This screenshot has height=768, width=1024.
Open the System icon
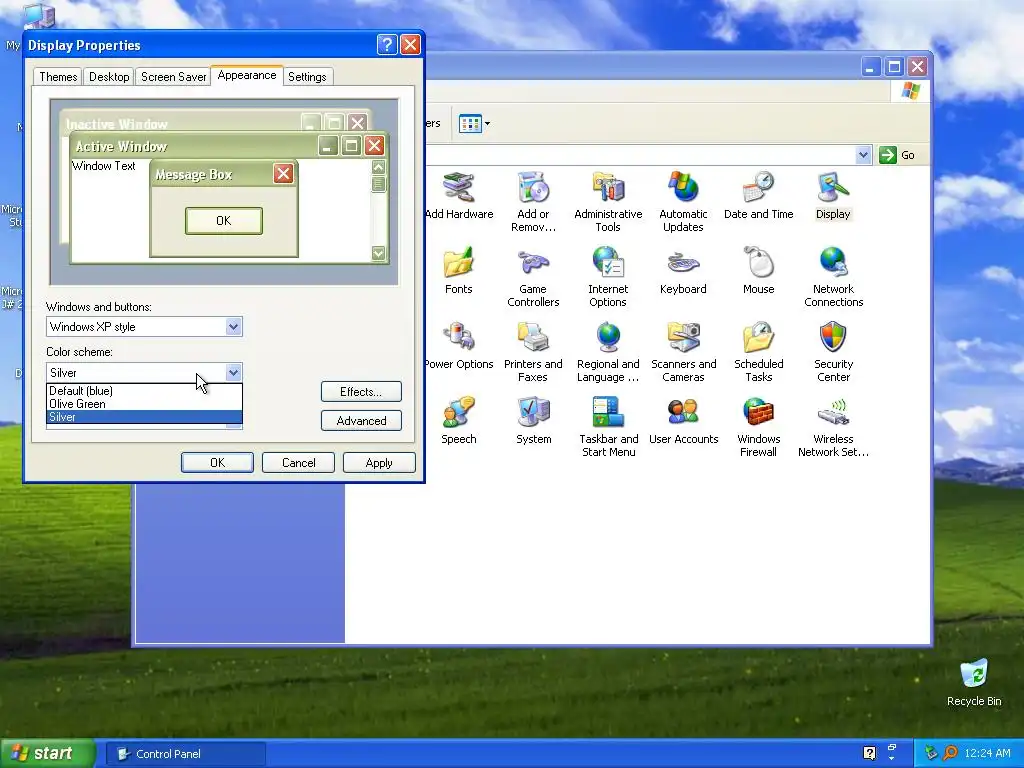[x=533, y=421]
